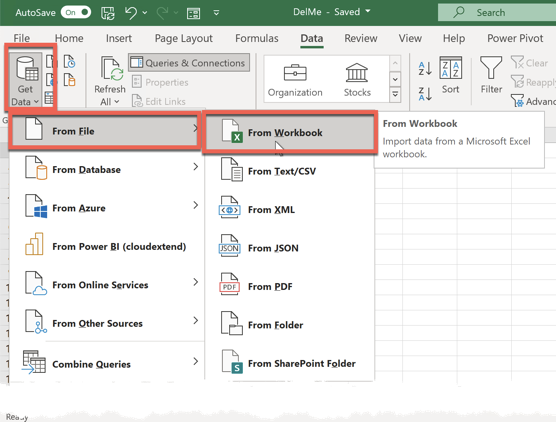Choose From SharePoint Folder menu item

click(289, 363)
